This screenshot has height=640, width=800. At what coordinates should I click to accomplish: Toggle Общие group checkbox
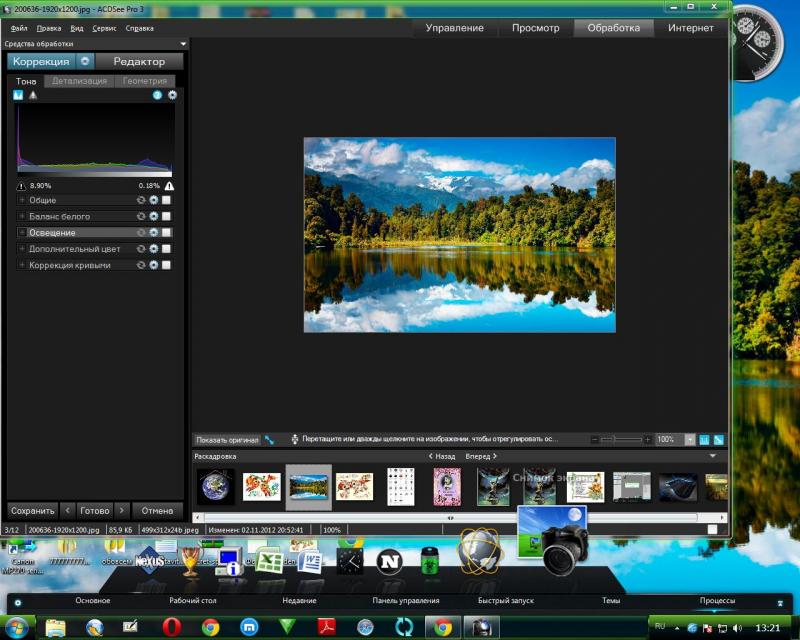(166, 200)
